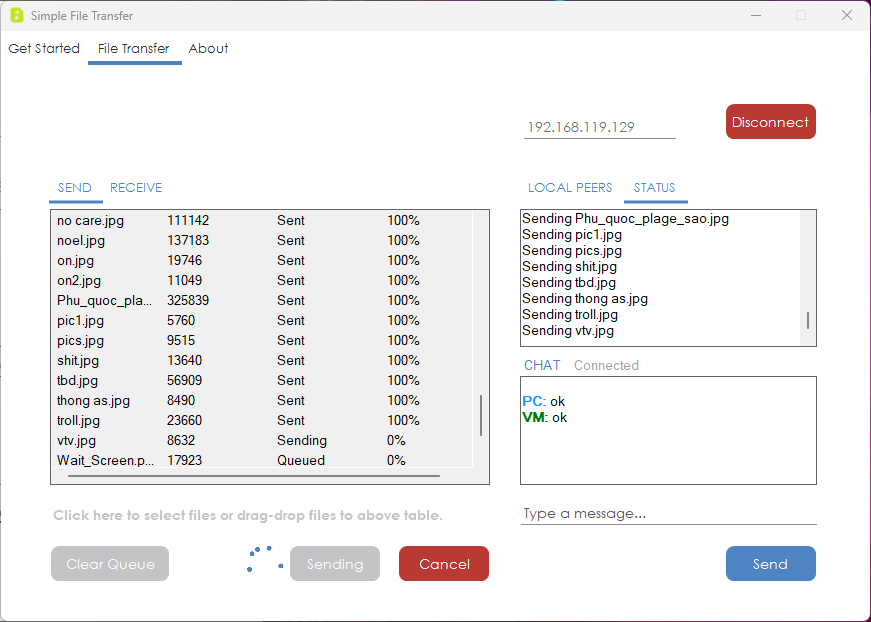The height and width of the screenshot is (622, 871).
Task: Click the IP address field 192.168.119.129
Action: coord(599,127)
